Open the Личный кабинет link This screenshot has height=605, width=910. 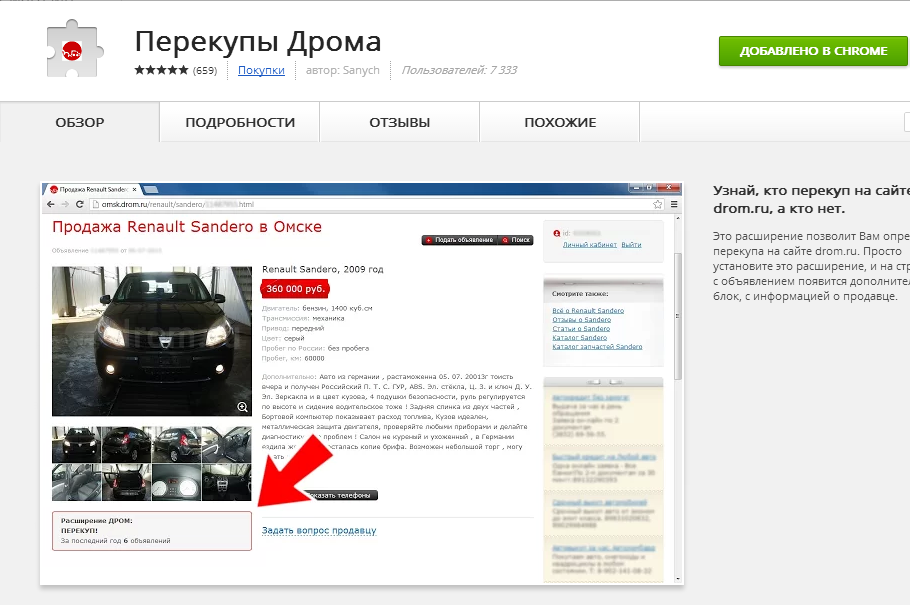point(590,245)
